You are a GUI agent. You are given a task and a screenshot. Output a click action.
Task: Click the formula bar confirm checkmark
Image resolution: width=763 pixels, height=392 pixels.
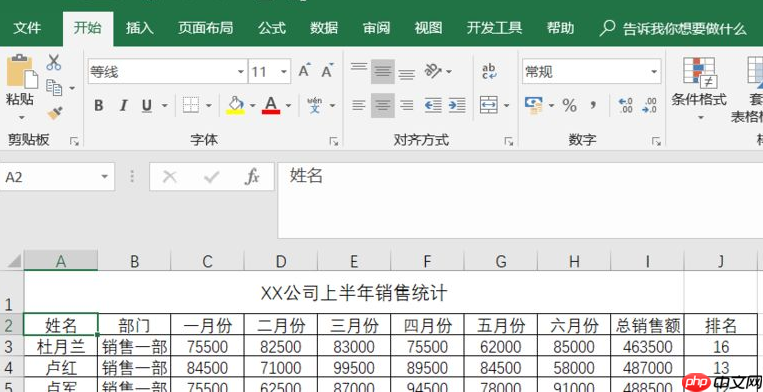pos(212,177)
